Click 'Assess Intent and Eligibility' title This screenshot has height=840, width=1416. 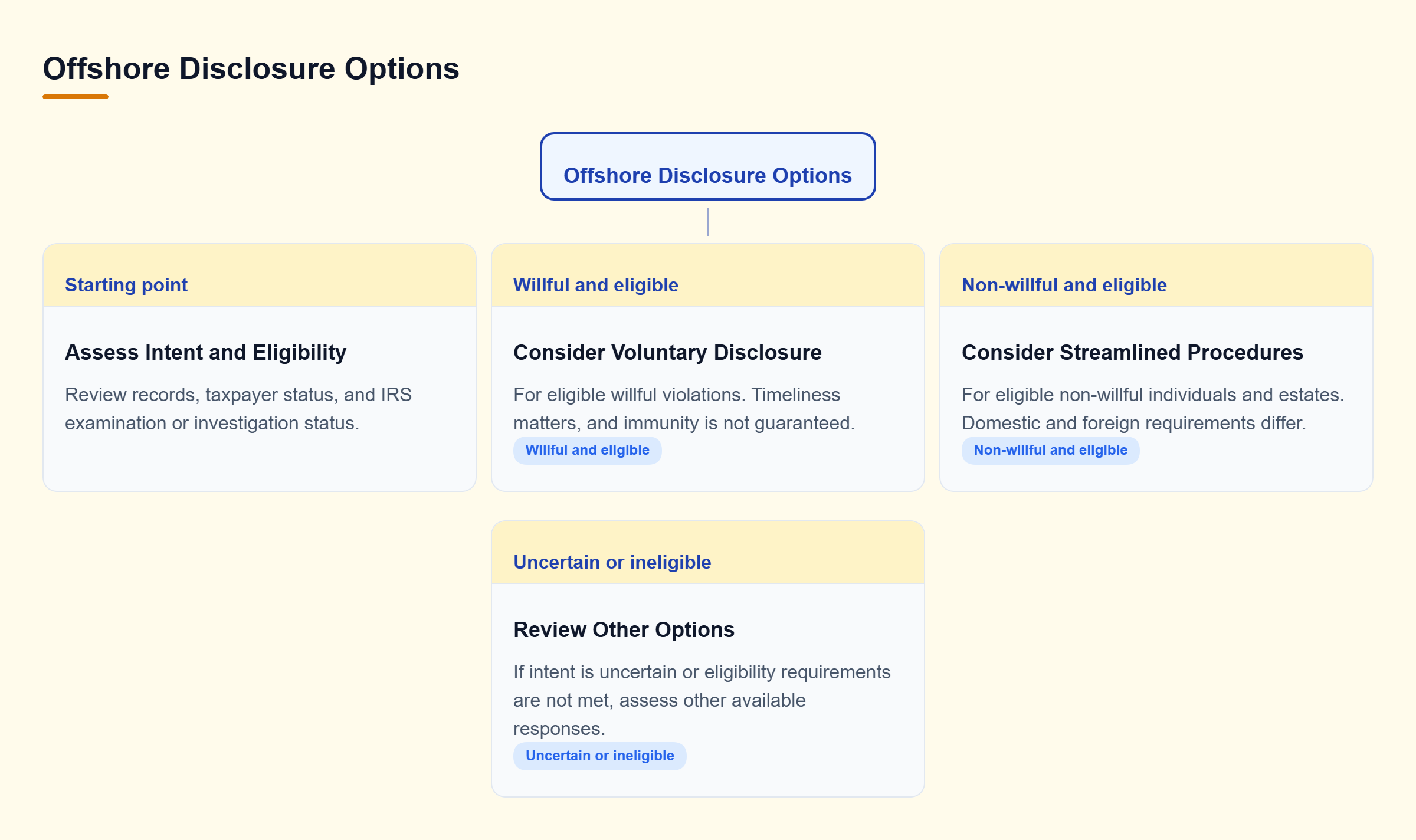(205, 352)
